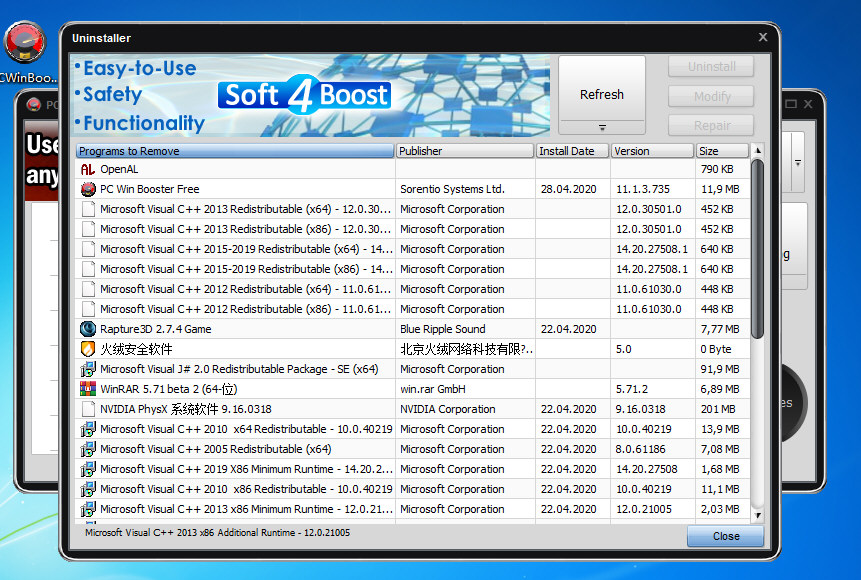Select WinRAR 5.71 beta 2 (64-位) entry

pos(169,389)
